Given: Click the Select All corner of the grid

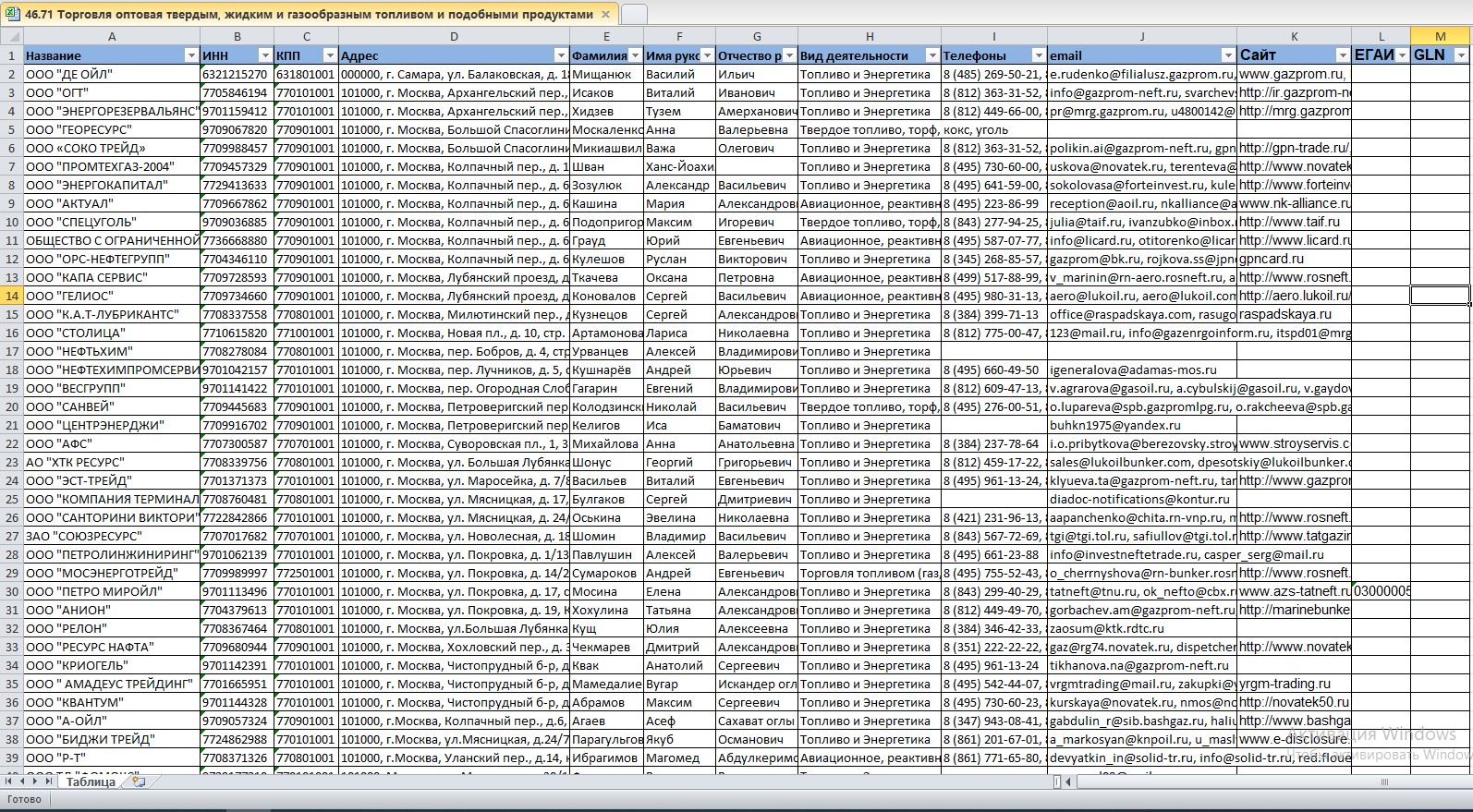Looking at the screenshot, I should pos(12,37).
